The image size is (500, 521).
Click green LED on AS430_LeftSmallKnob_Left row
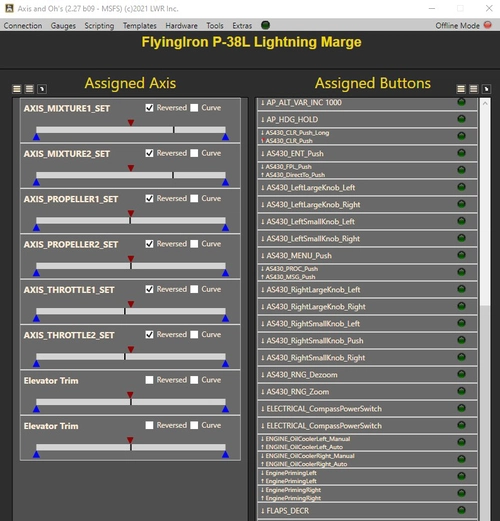pyautogui.click(x=461, y=221)
